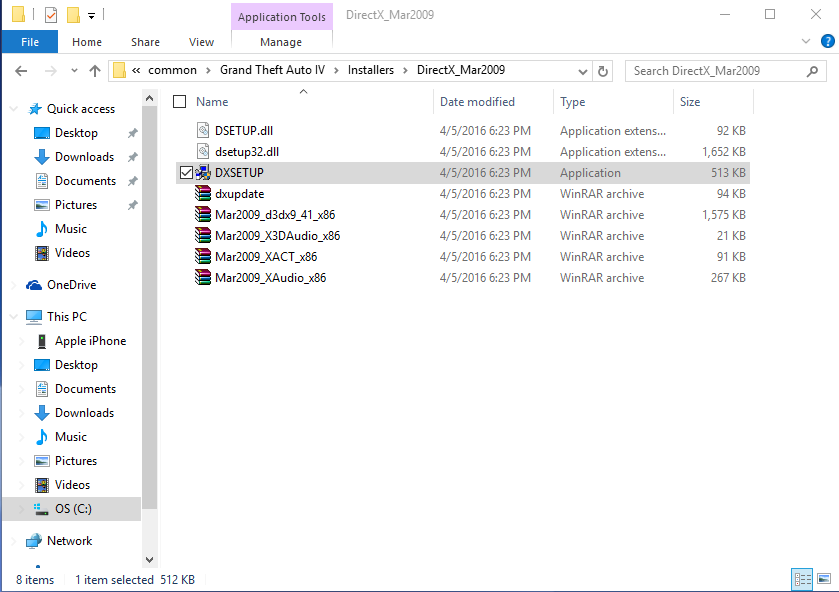This screenshot has width=839, height=592.
Task: Expand the OS (C:) drive node
Action: coord(22,508)
